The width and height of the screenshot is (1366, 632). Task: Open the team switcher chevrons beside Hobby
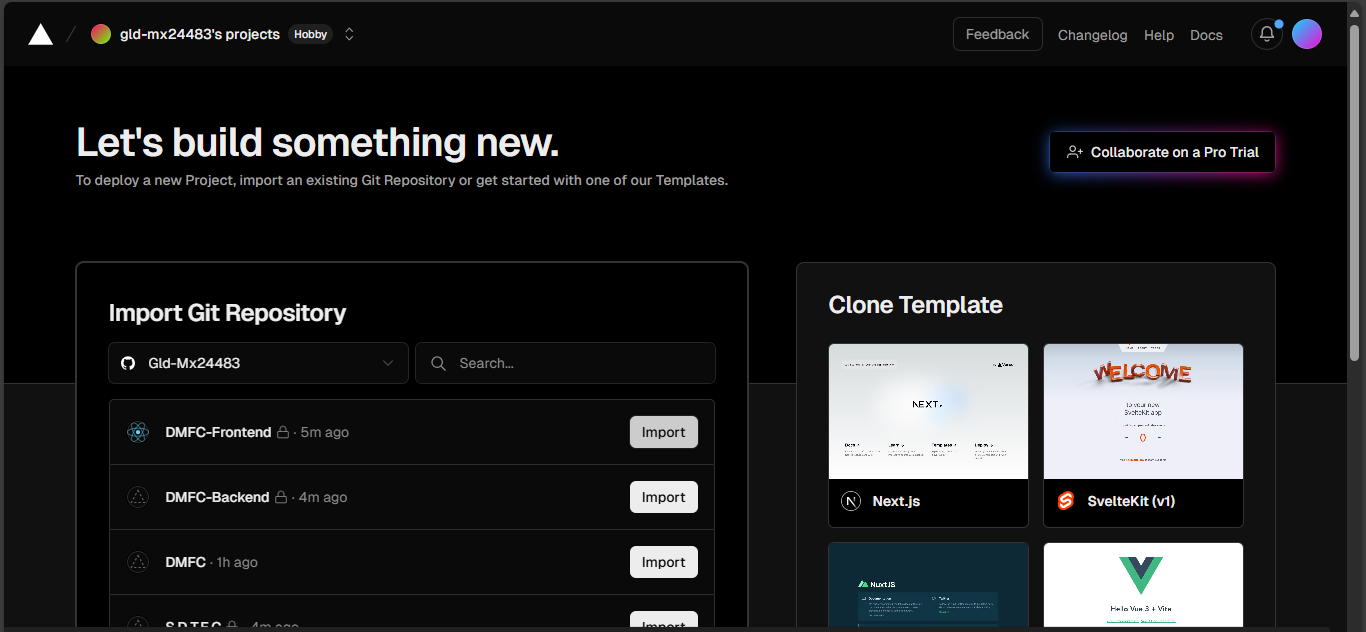[348, 33]
